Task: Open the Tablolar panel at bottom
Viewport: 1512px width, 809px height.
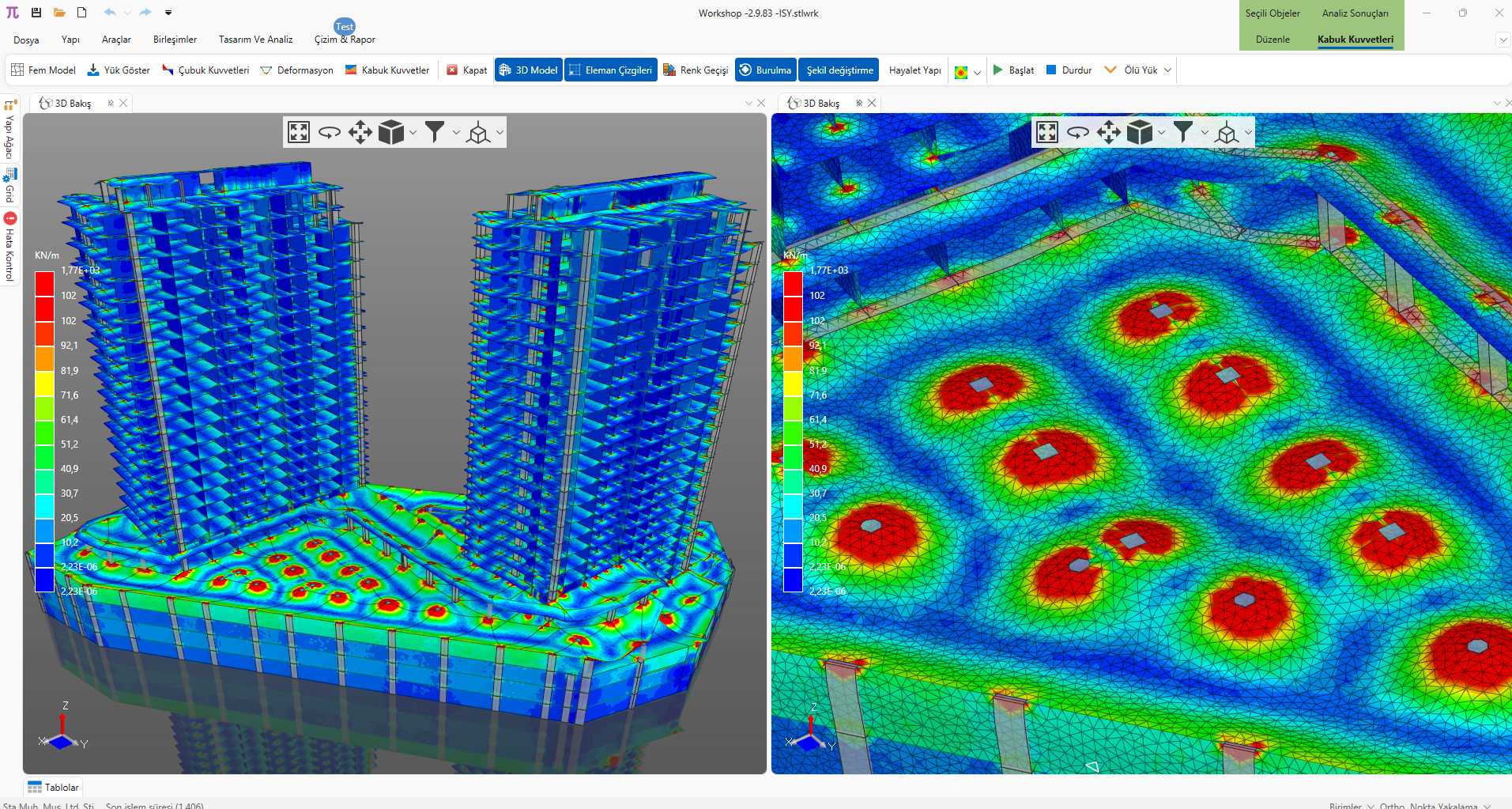Action: coord(54,788)
